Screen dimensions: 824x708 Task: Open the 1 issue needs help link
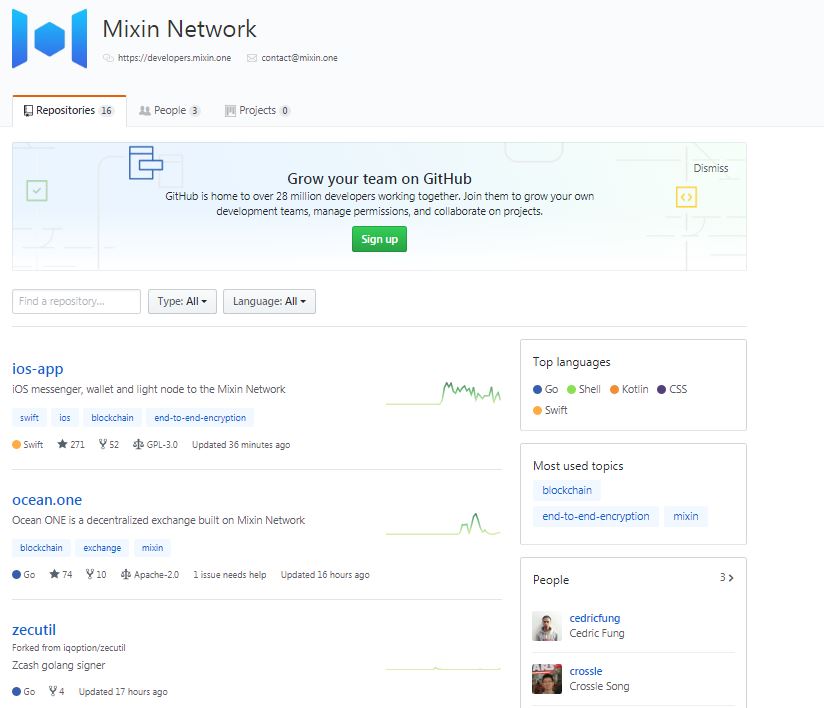(230, 574)
